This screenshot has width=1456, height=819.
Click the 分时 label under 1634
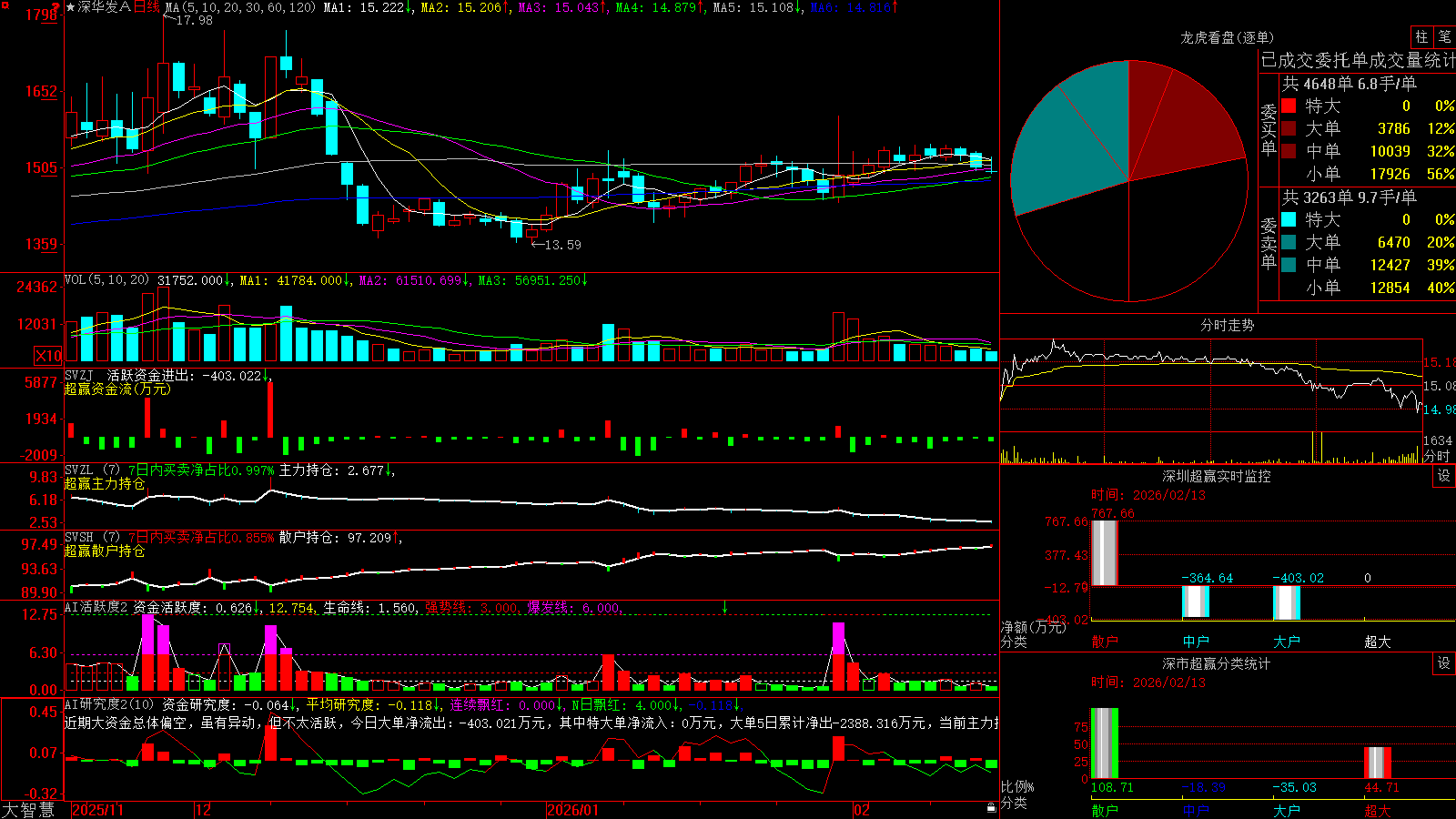coord(1437,456)
